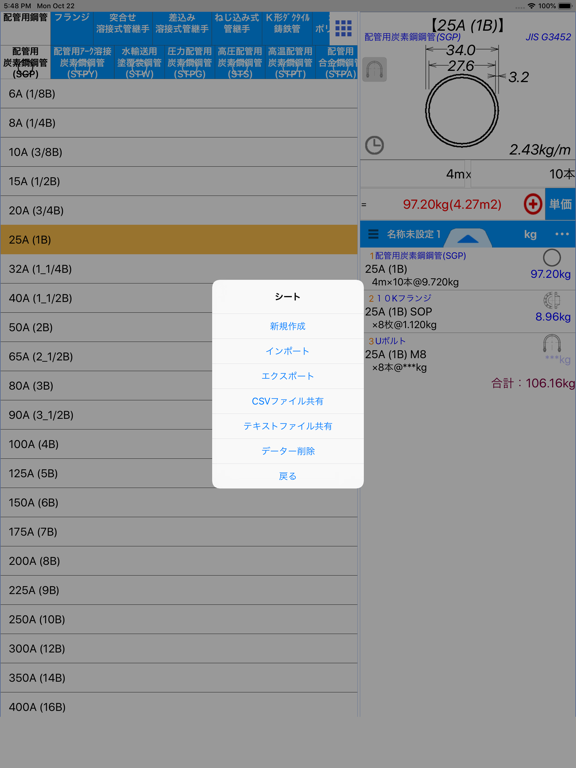Select size row 15A (1/2B)
576x768 pixels.
[179, 181]
